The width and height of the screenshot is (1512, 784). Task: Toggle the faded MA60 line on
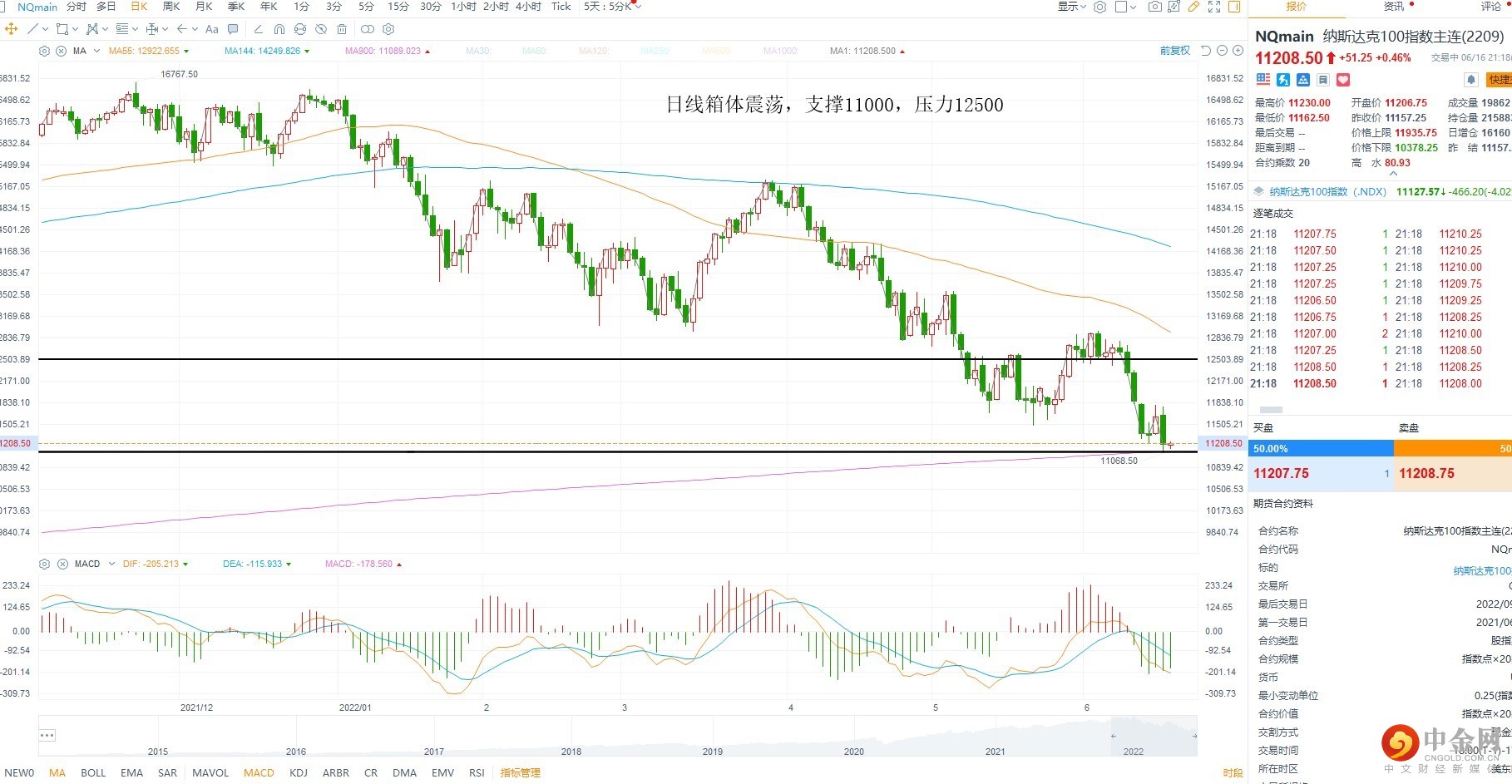click(x=535, y=52)
